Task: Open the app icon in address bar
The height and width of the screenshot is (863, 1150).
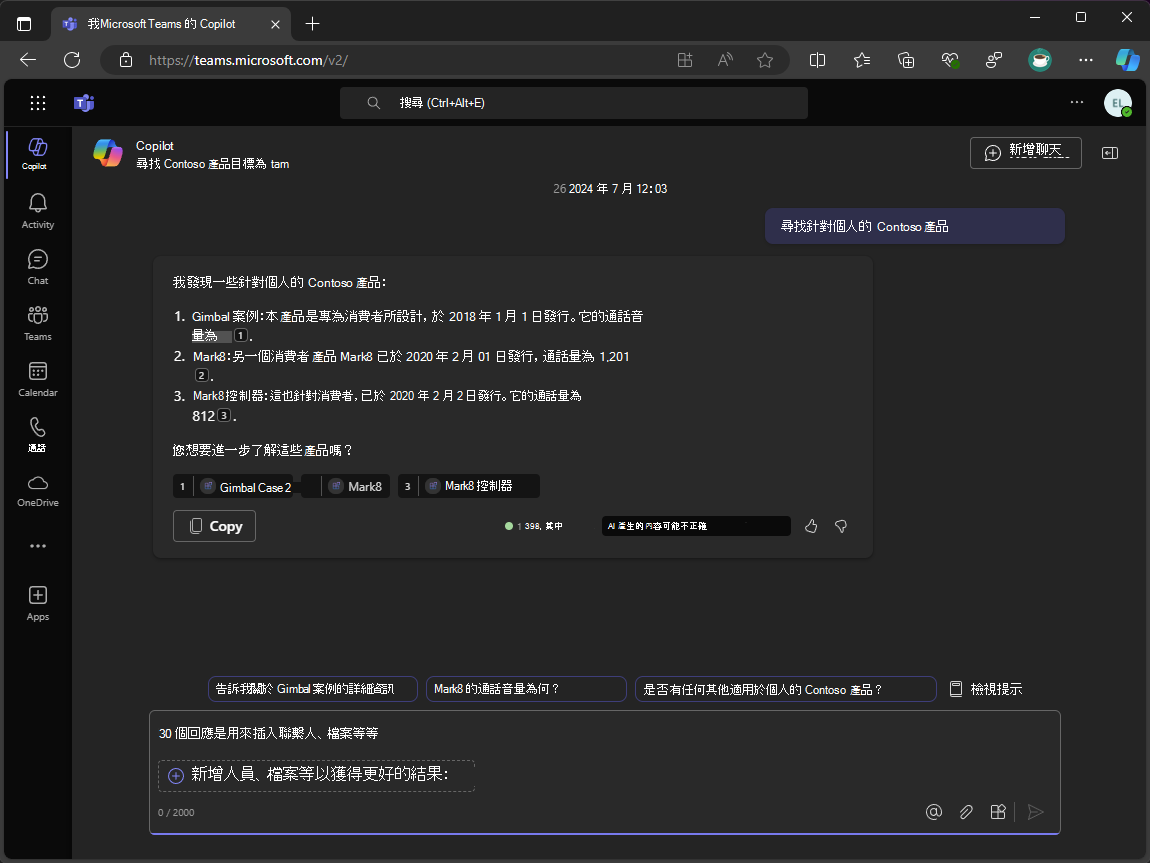Action: [685, 60]
